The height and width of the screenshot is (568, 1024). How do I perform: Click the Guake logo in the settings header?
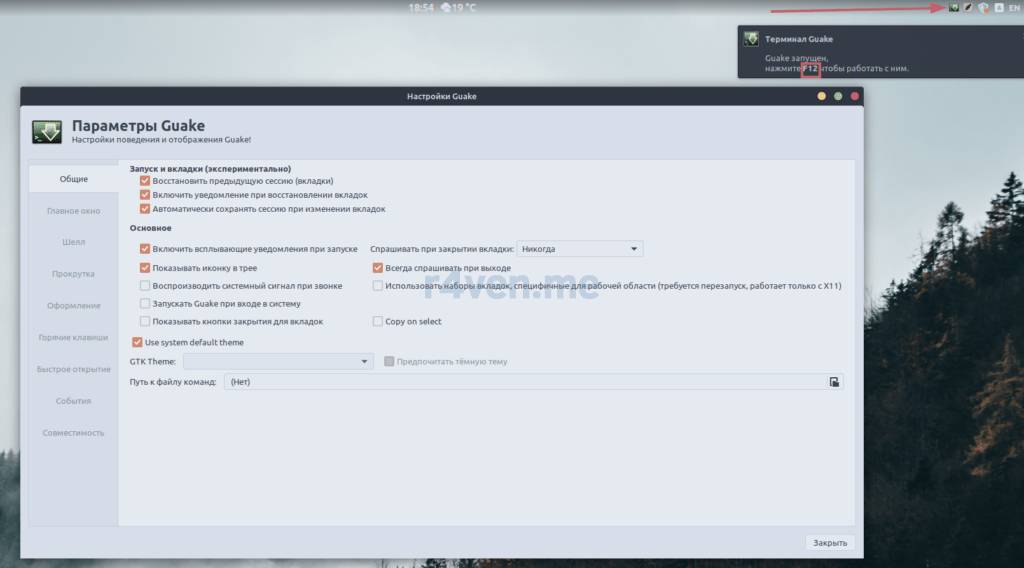(47, 131)
